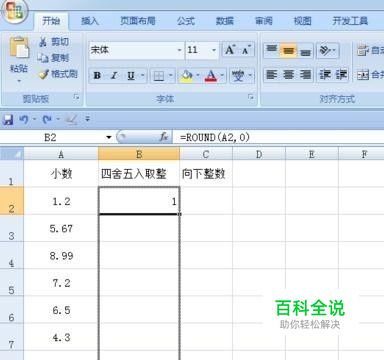Decrease font size with small A
The height and width of the screenshot is (360, 384).
246,50
